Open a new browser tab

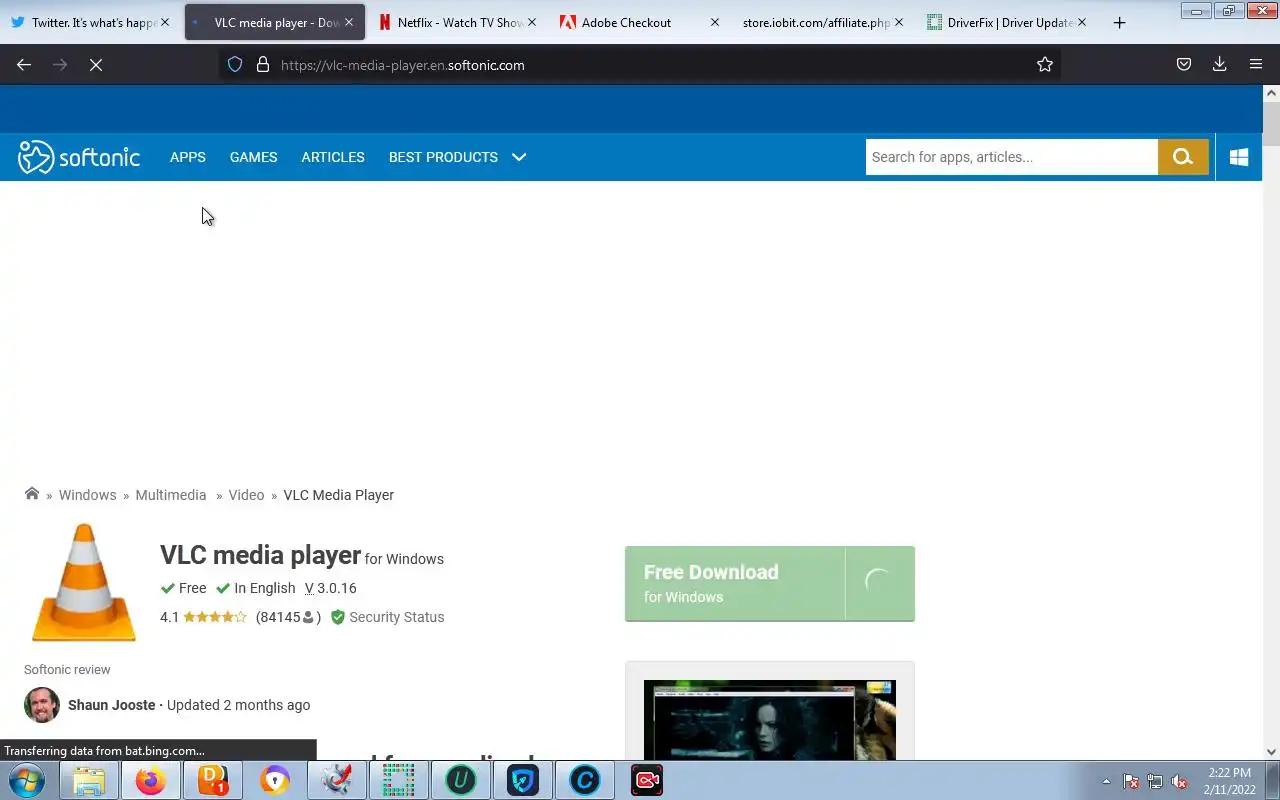[x=1119, y=22]
